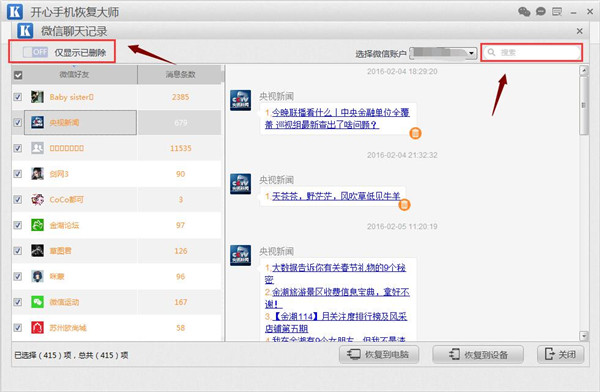The height and width of the screenshot is (392, 600).
Task: Click the avatar of the 126-message contact
Action: (x=37, y=251)
